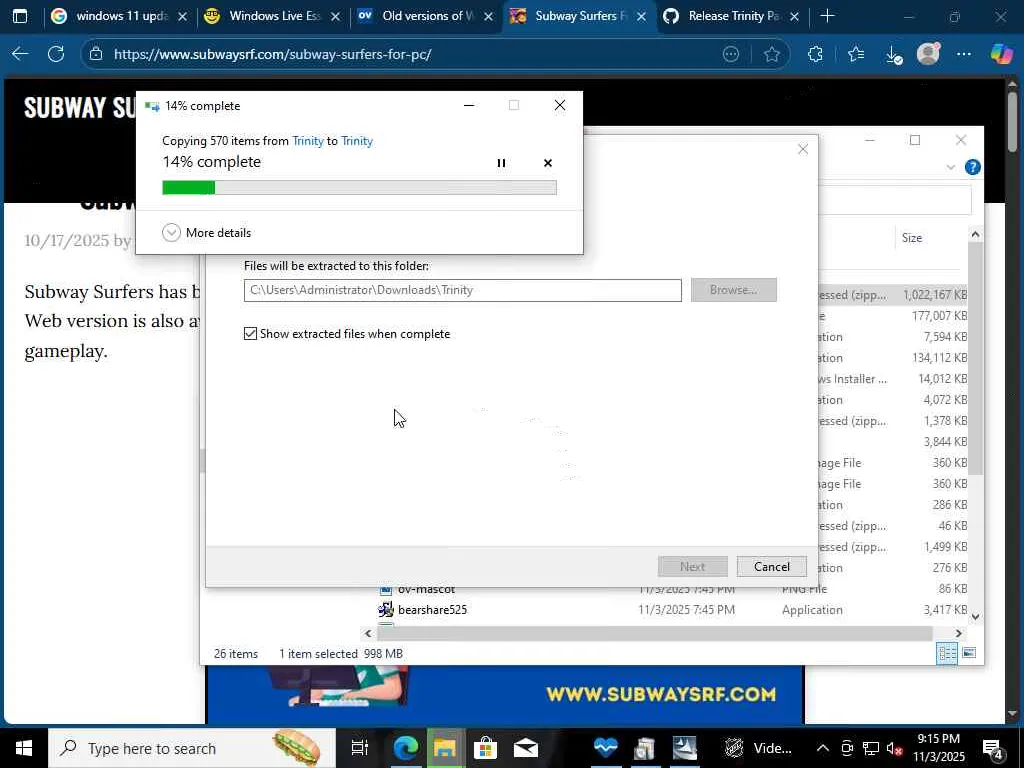
Task: Go back in the browser
Action: [x=20, y=54]
